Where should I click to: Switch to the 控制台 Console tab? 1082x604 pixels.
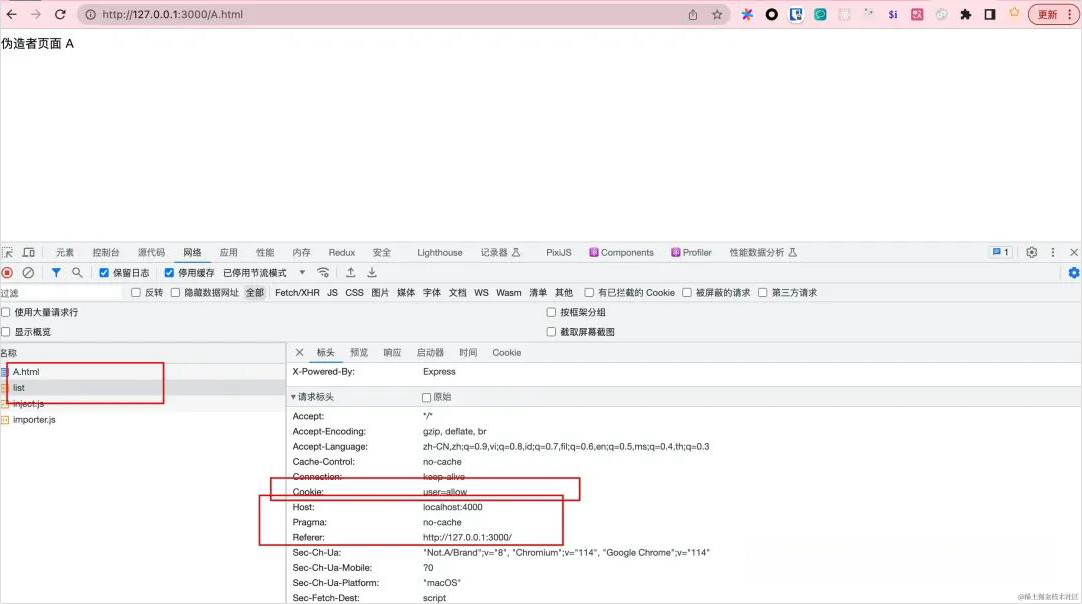[106, 253]
